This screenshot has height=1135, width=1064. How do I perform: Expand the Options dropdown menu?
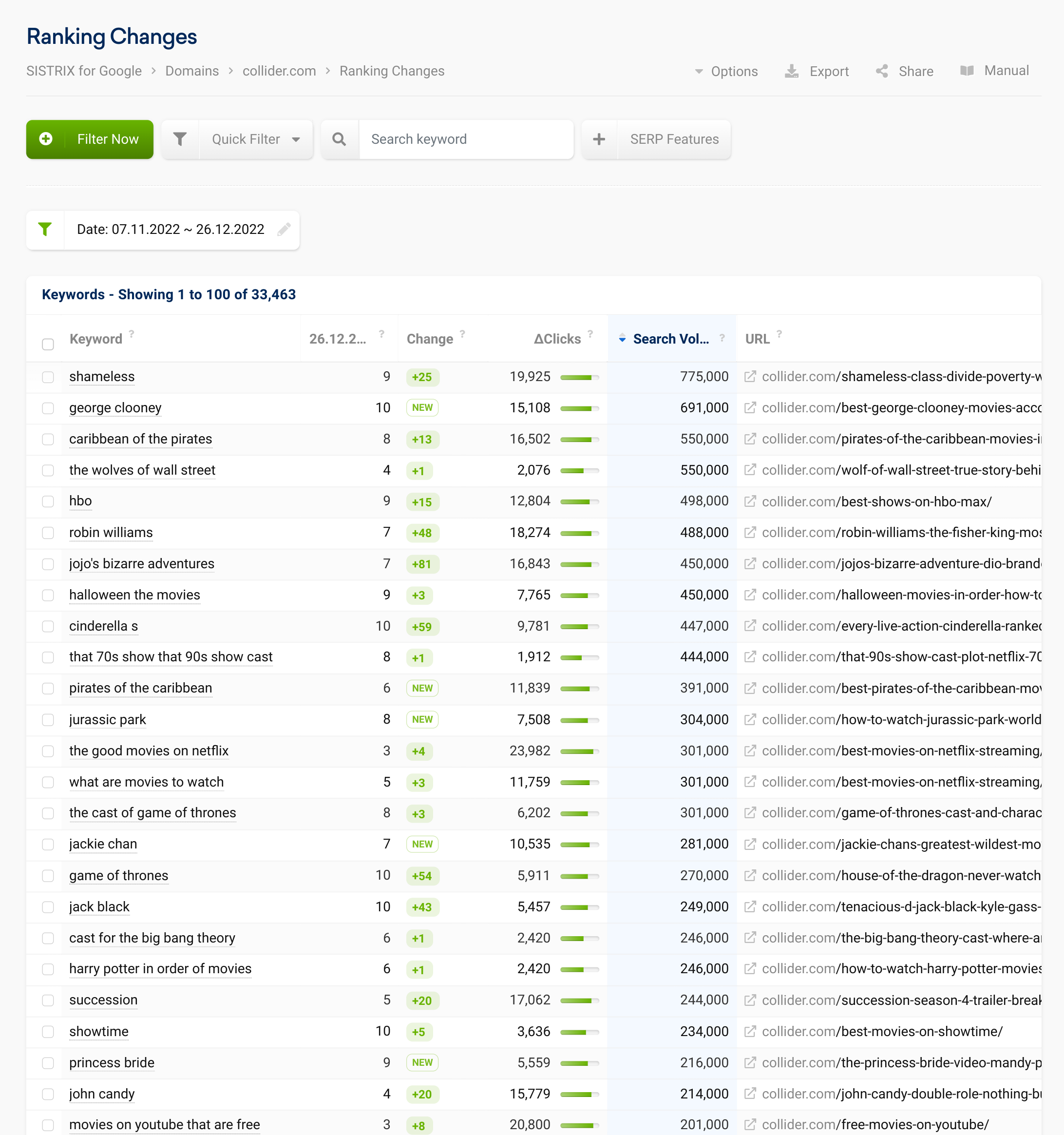pyautogui.click(x=726, y=71)
